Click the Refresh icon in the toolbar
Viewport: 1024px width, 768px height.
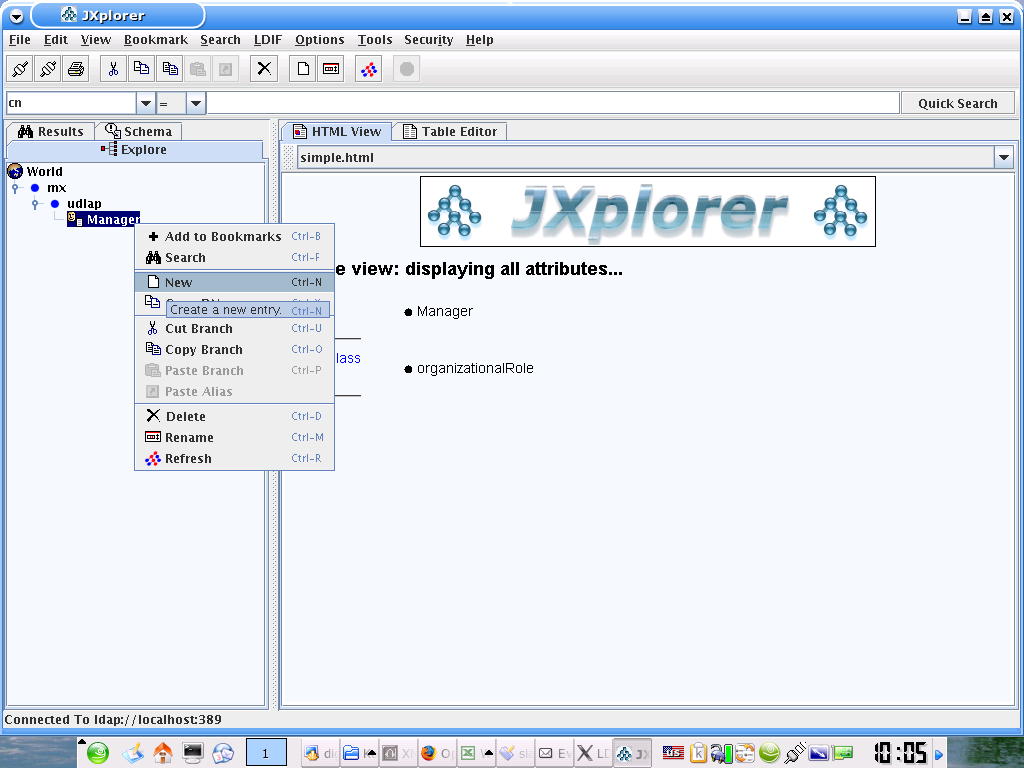pos(368,69)
